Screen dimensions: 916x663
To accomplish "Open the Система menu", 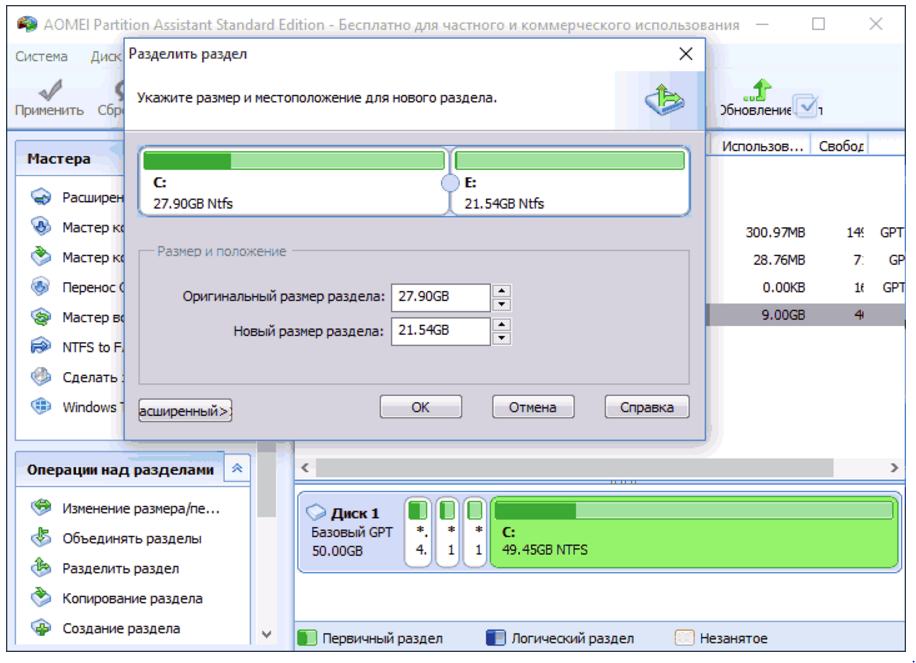I will [x=41, y=56].
